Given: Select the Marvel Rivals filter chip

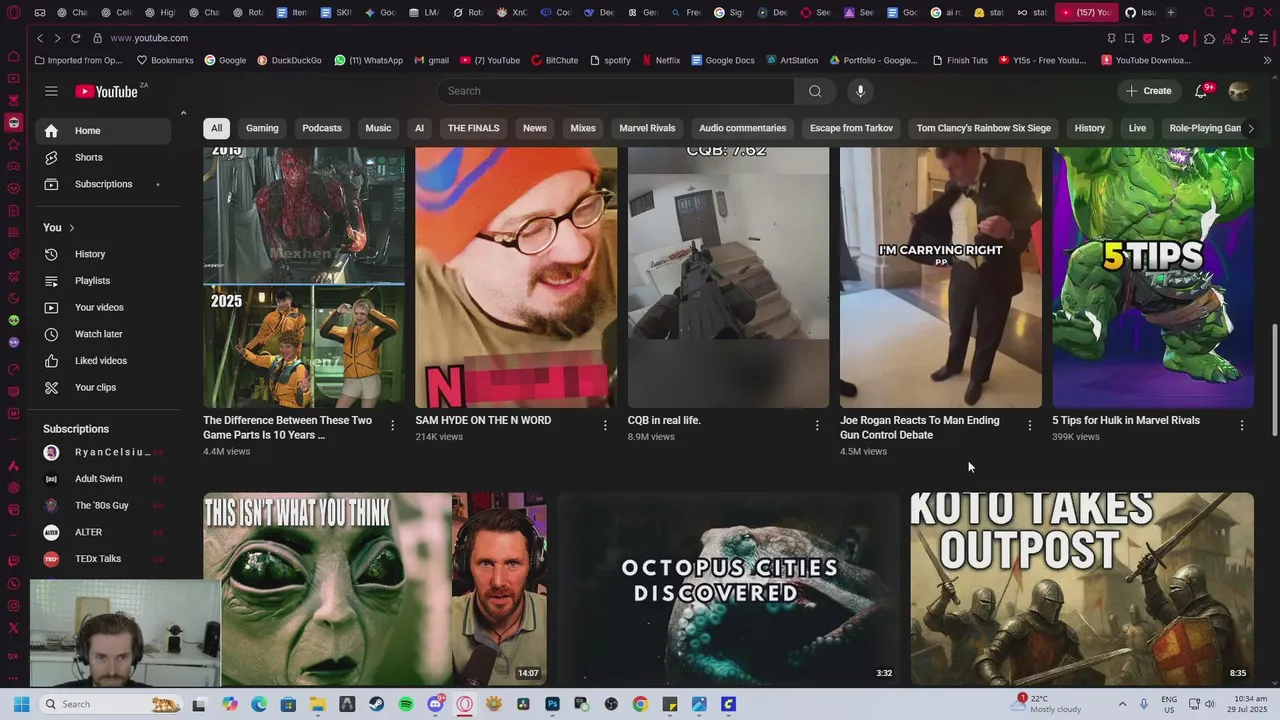Looking at the screenshot, I should [x=647, y=128].
